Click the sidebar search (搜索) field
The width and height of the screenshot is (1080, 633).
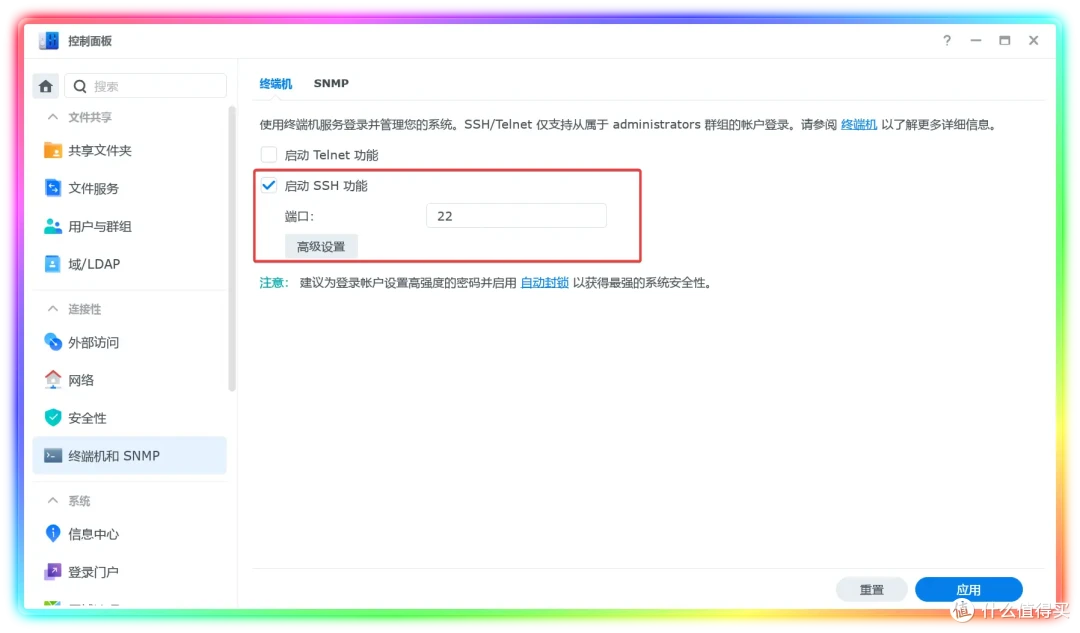tap(145, 86)
